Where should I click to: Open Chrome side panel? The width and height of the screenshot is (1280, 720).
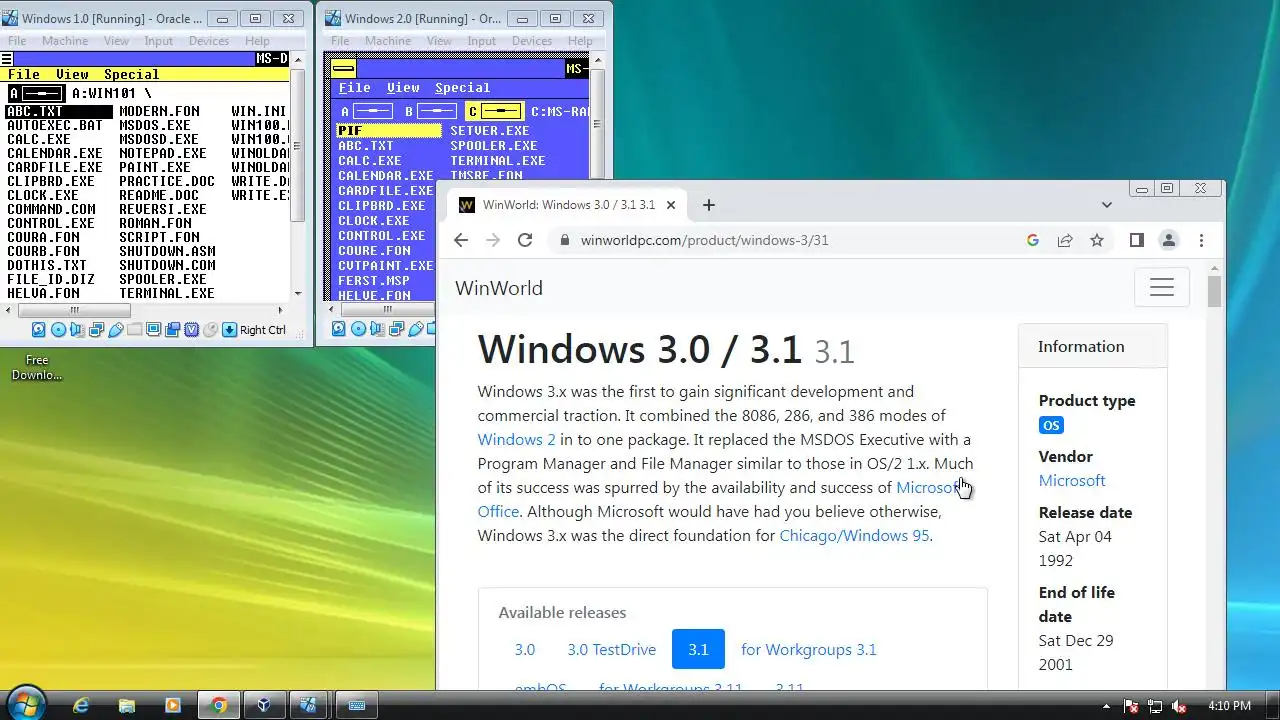click(1137, 240)
